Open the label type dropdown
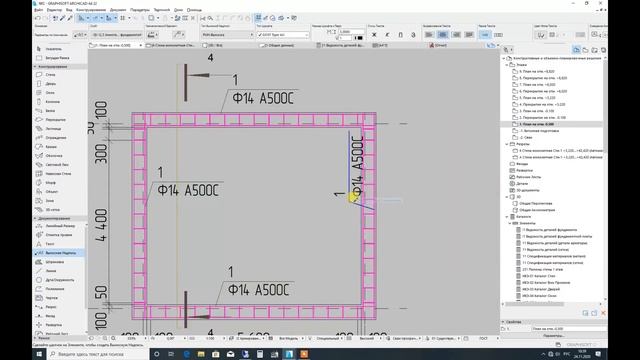Screen dimensions: 640x360 pyautogui.click(x=227, y=35)
